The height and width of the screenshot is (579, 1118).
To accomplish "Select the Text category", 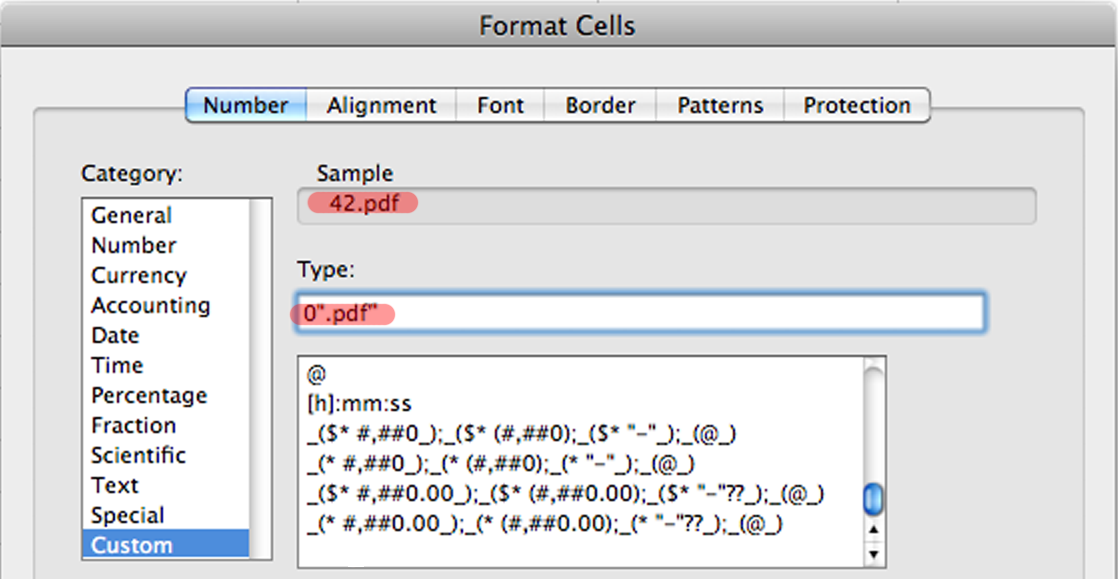I will tap(115, 485).
